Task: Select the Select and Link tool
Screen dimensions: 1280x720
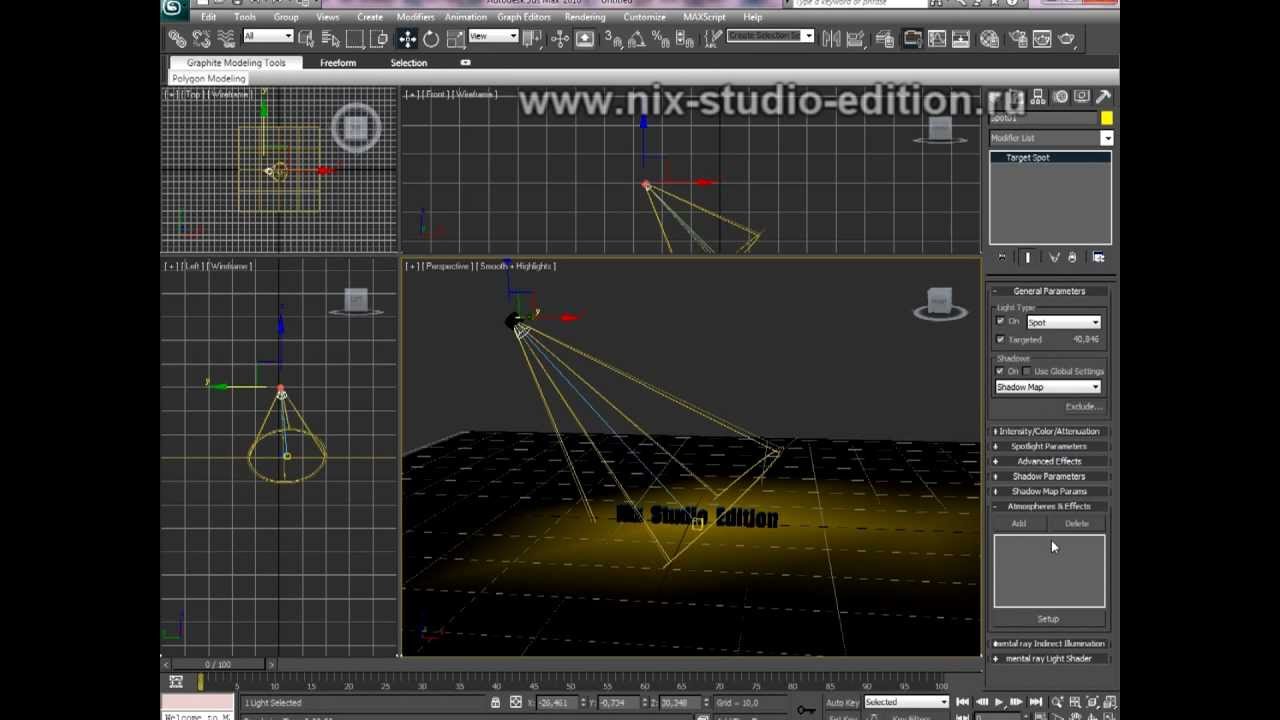Action: pyautogui.click(x=177, y=39)
